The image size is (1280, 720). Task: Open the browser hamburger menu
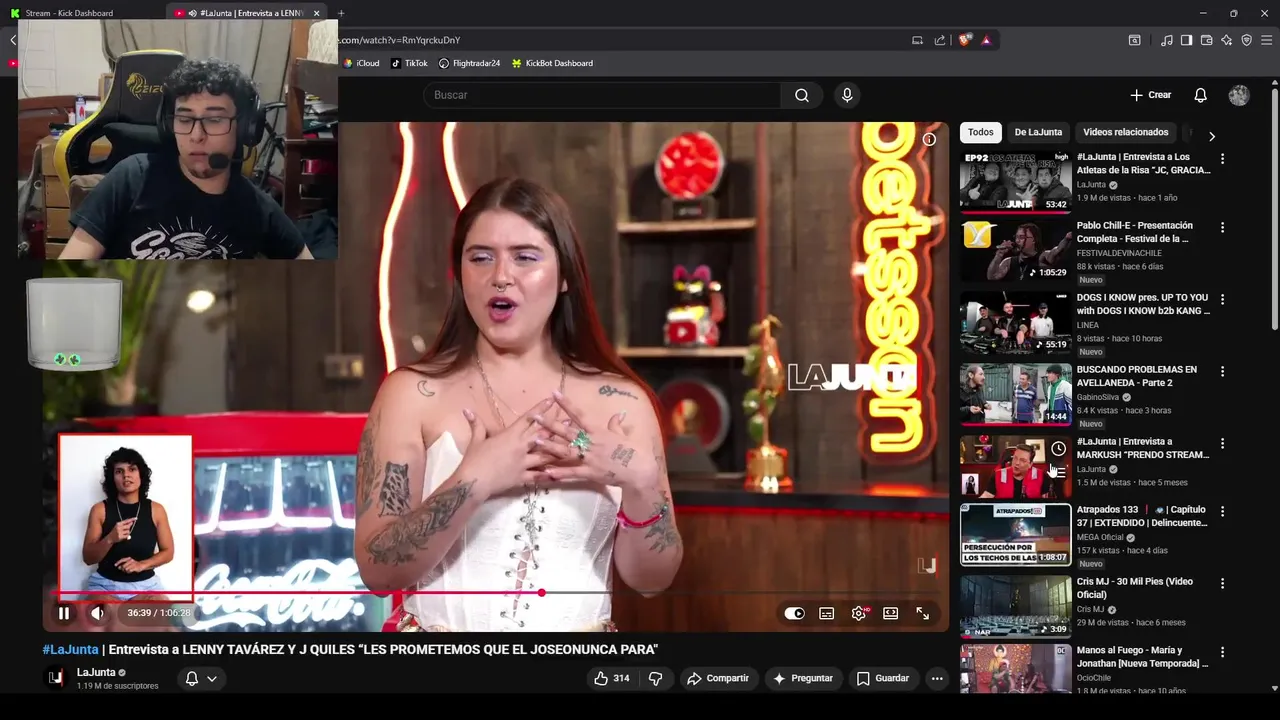point(1266,40)
